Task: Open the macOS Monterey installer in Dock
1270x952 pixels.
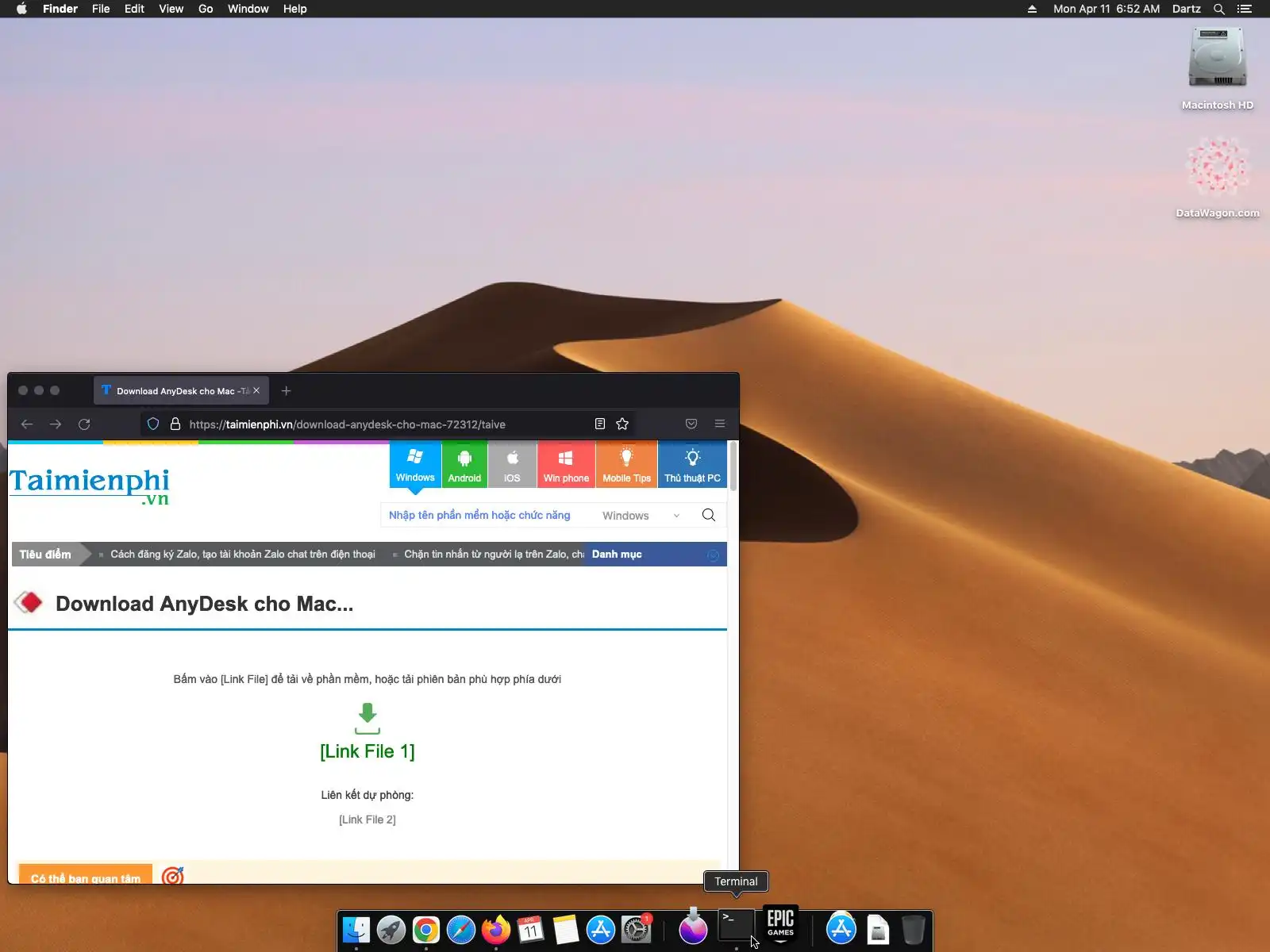Action: pyautogui.click(x=693, y=927)
